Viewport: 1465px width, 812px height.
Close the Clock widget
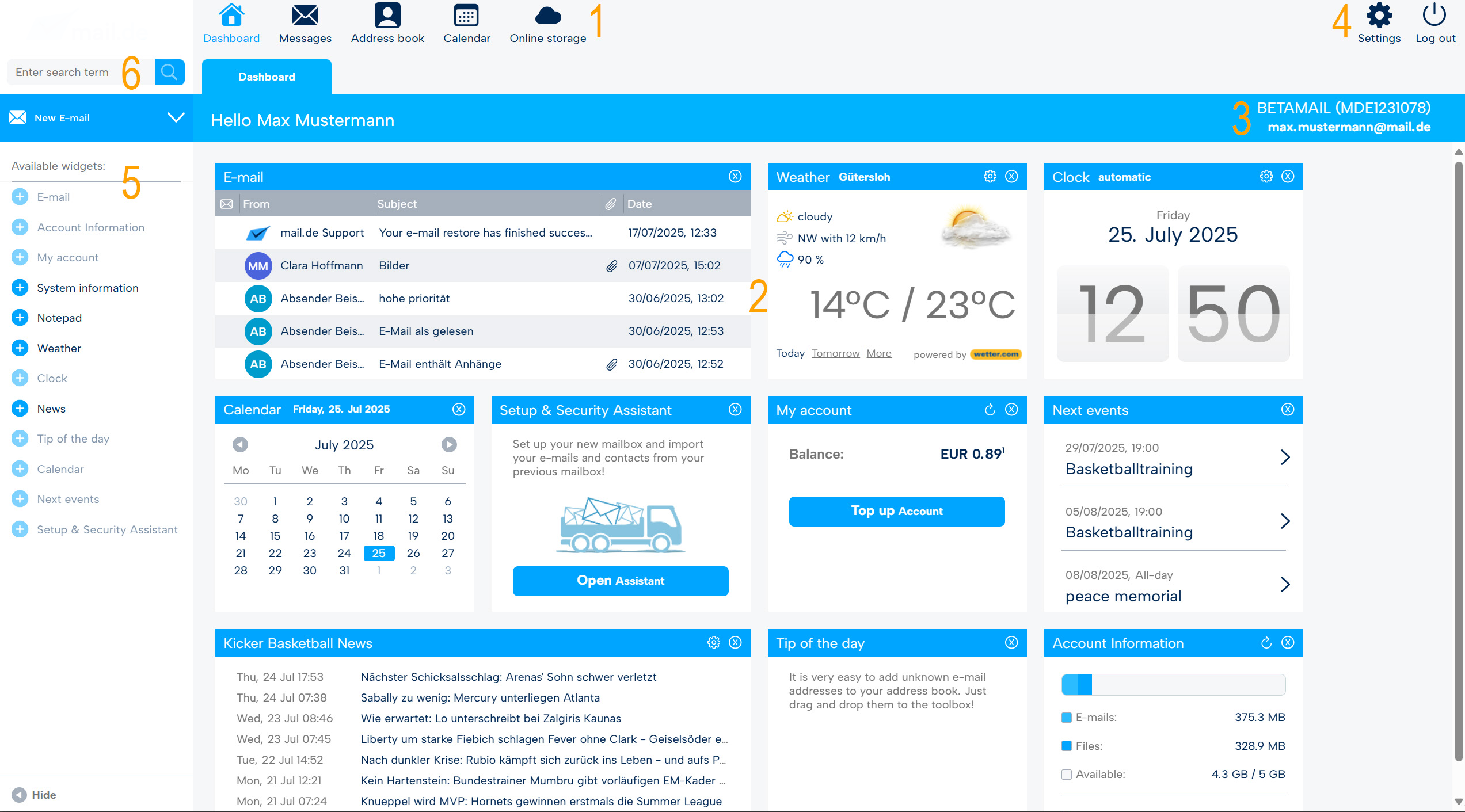coord(1288,177)
